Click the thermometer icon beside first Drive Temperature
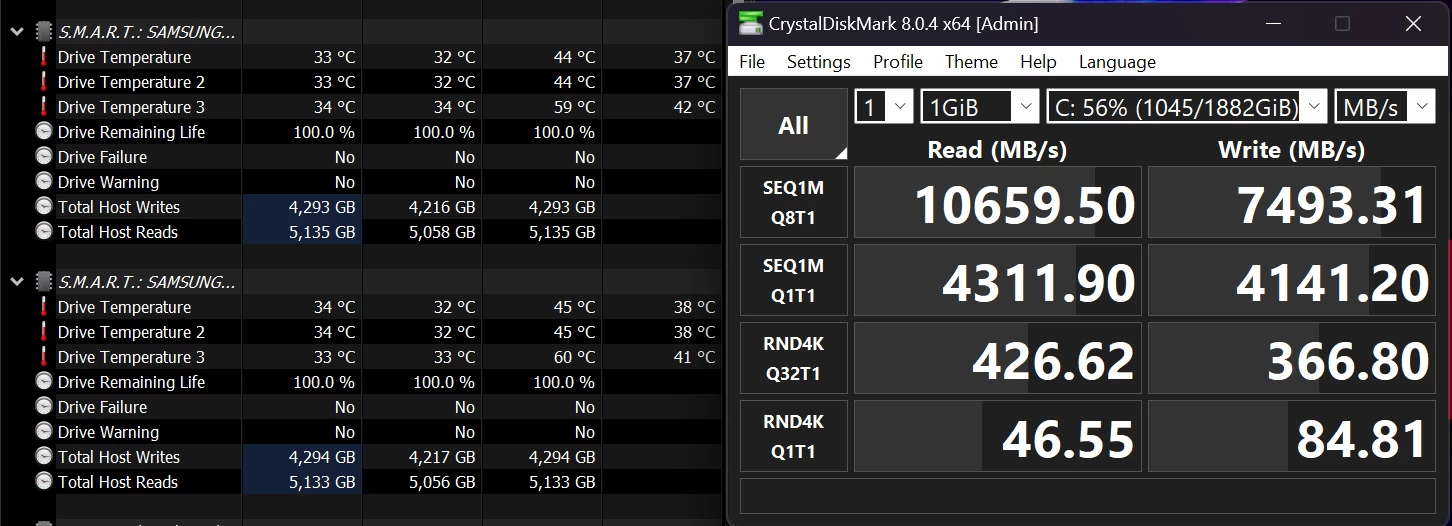The image size is (1452, 526). (44, 57)
